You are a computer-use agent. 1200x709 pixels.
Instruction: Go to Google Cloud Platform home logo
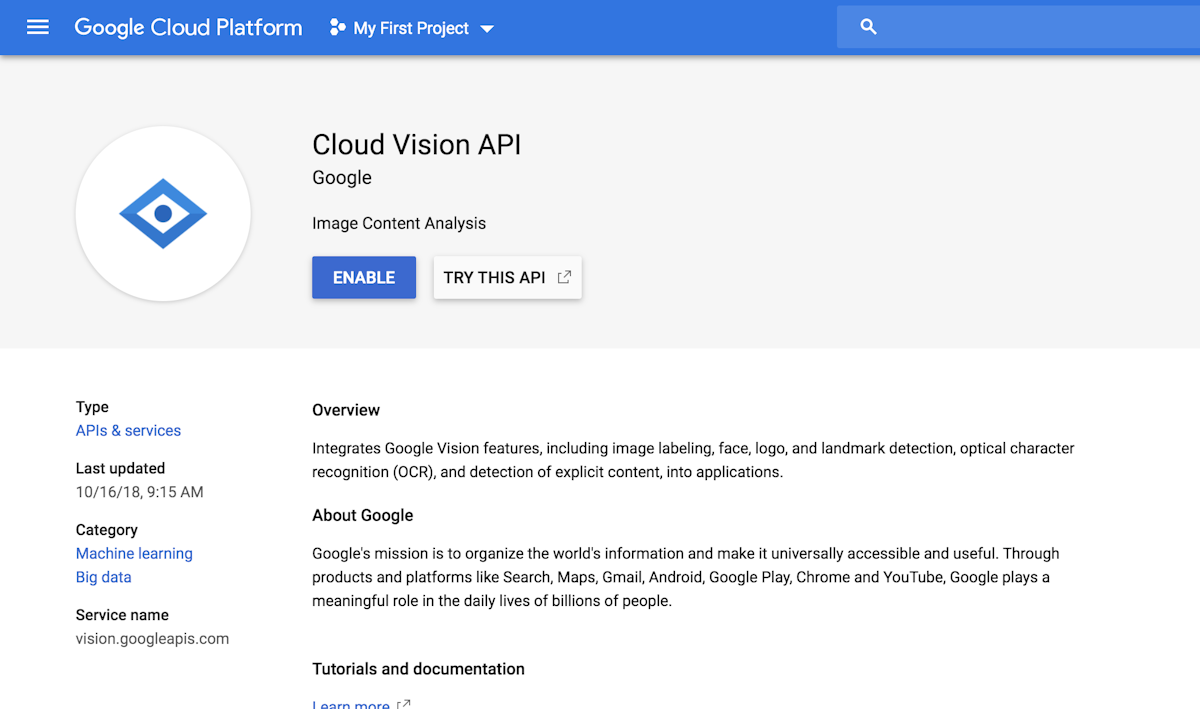(188, 27)
